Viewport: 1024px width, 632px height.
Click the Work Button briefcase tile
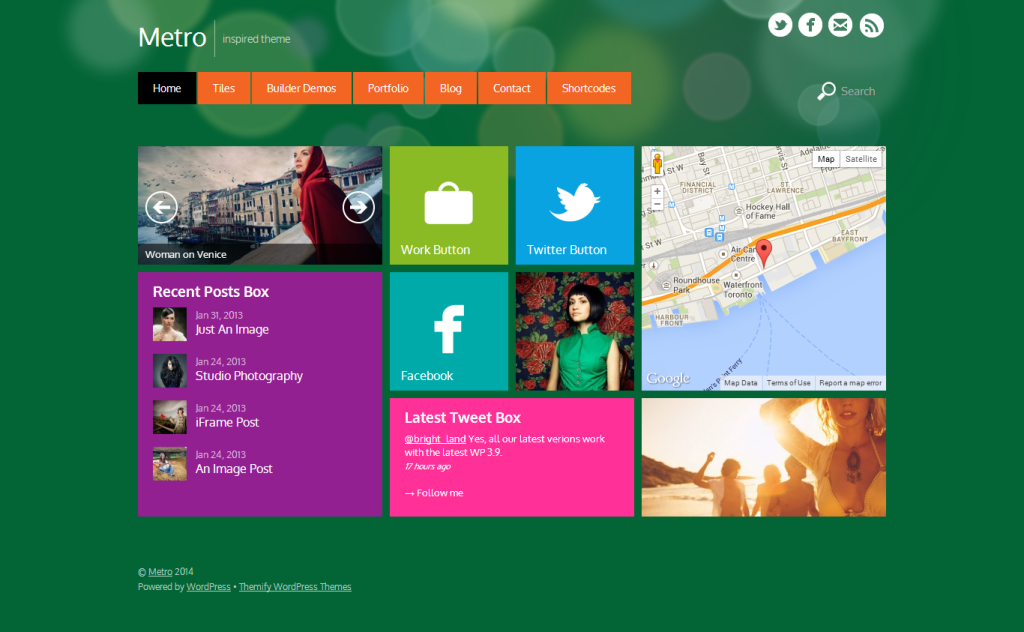449,205
